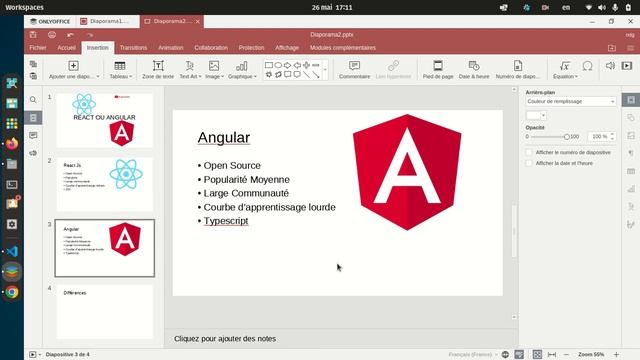The image size is (640, 360).
Task: Check Afficher le numéro de diapositive
Action: point(529,152)
